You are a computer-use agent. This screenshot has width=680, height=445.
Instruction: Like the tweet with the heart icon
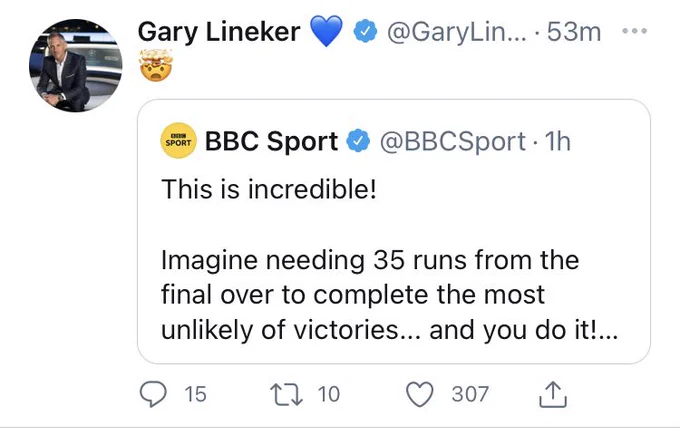(x=419, y=394)
